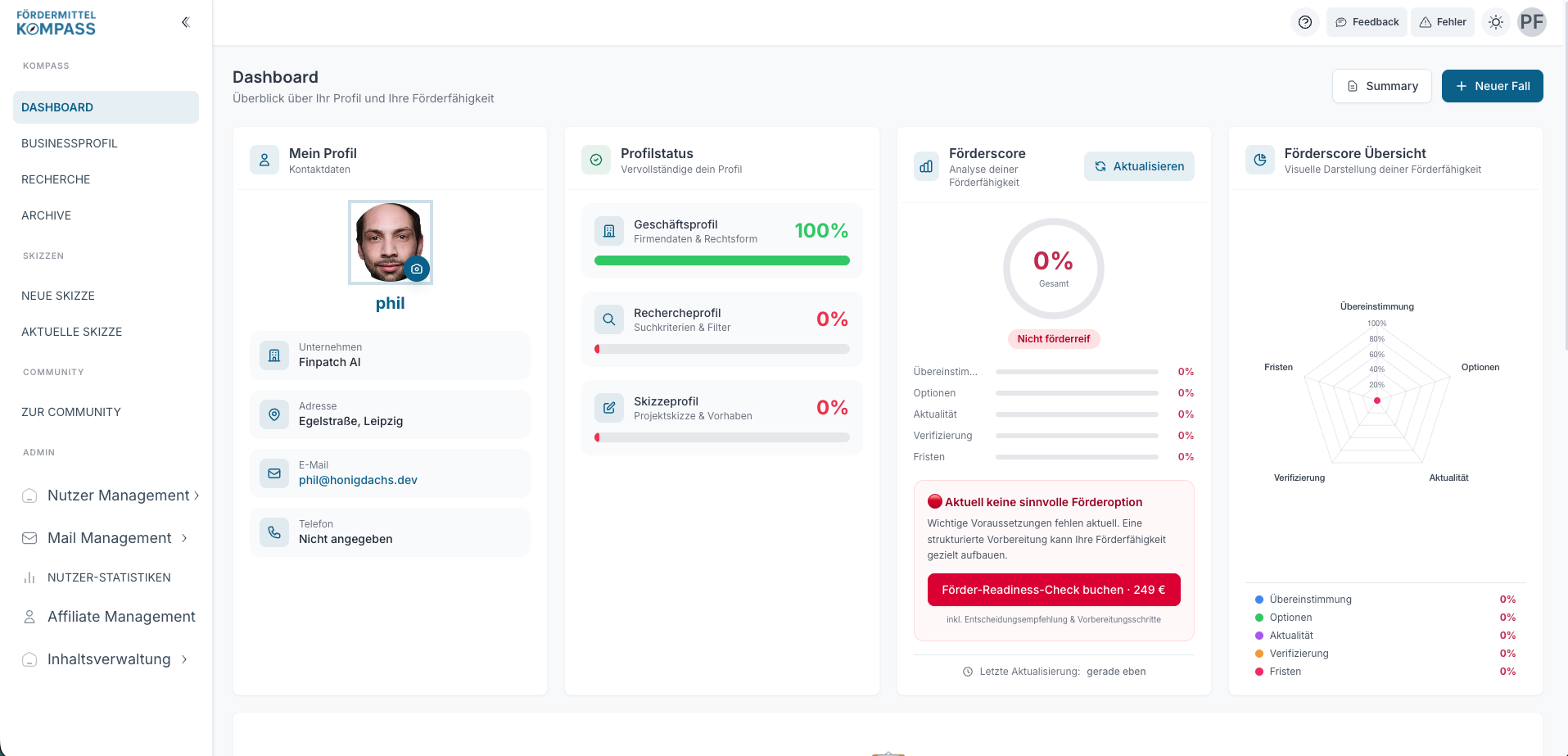Viewport: 1568px width, 756px height.
Task: Select Neue Skizze in sidebar
Action: [x=106, y=296]
